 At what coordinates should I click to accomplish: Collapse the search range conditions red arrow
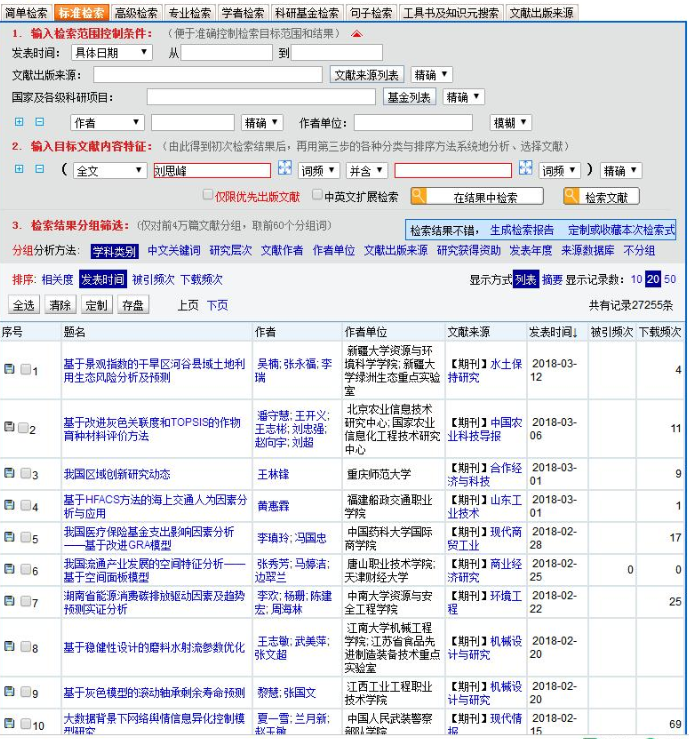pos(357,34)
